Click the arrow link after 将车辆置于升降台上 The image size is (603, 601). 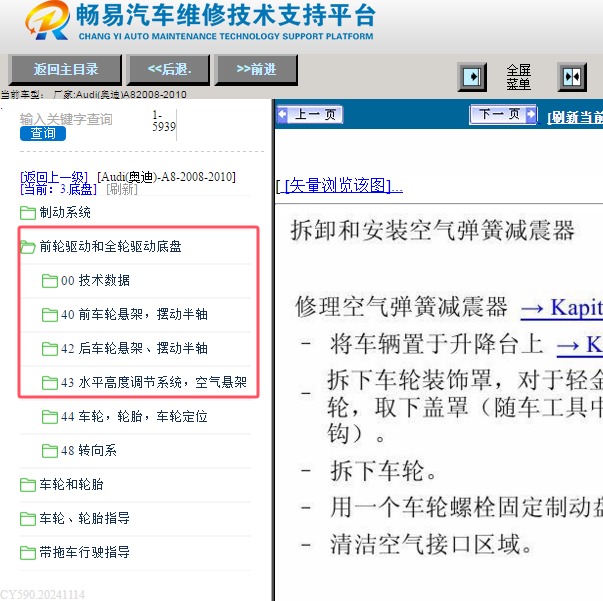click(x=580, y=345)
